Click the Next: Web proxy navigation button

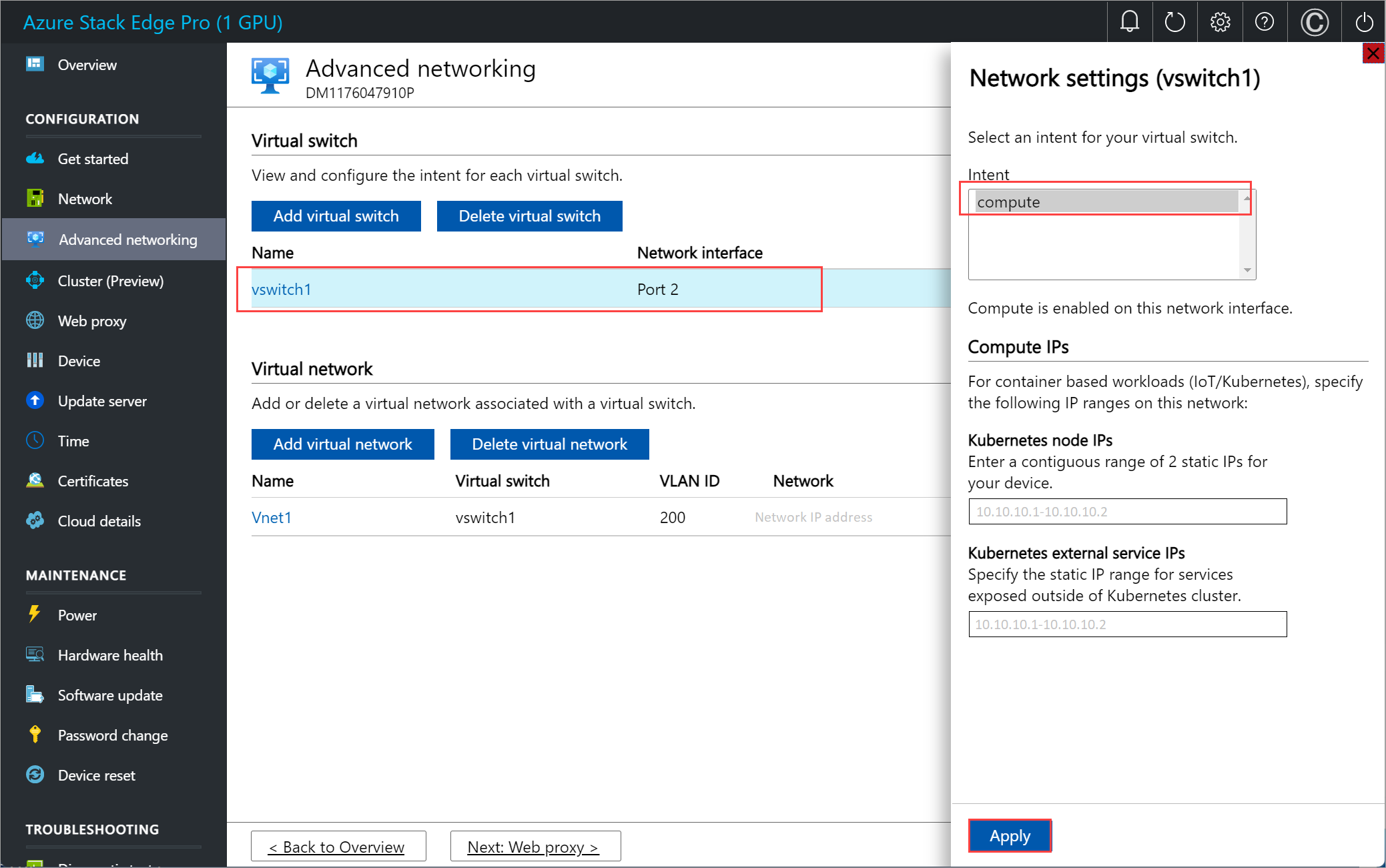[536, 844]
